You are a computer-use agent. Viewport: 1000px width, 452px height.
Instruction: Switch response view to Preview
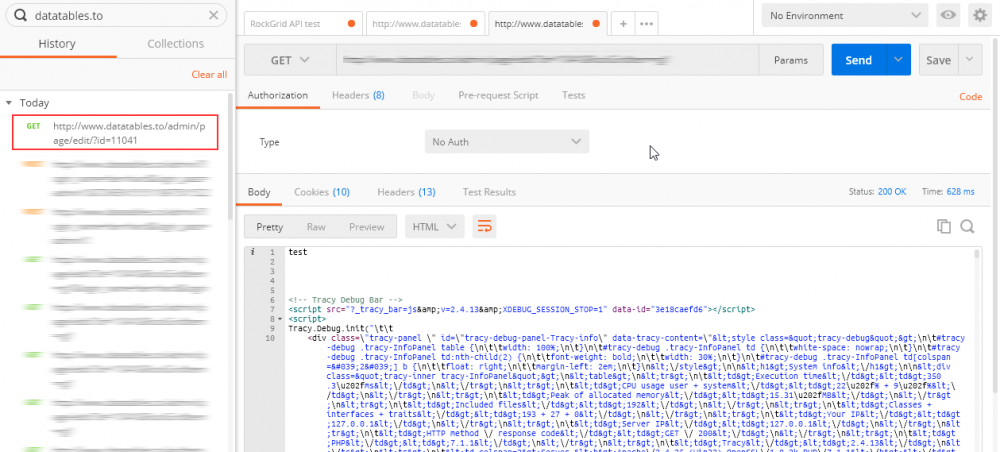[366, 227]
